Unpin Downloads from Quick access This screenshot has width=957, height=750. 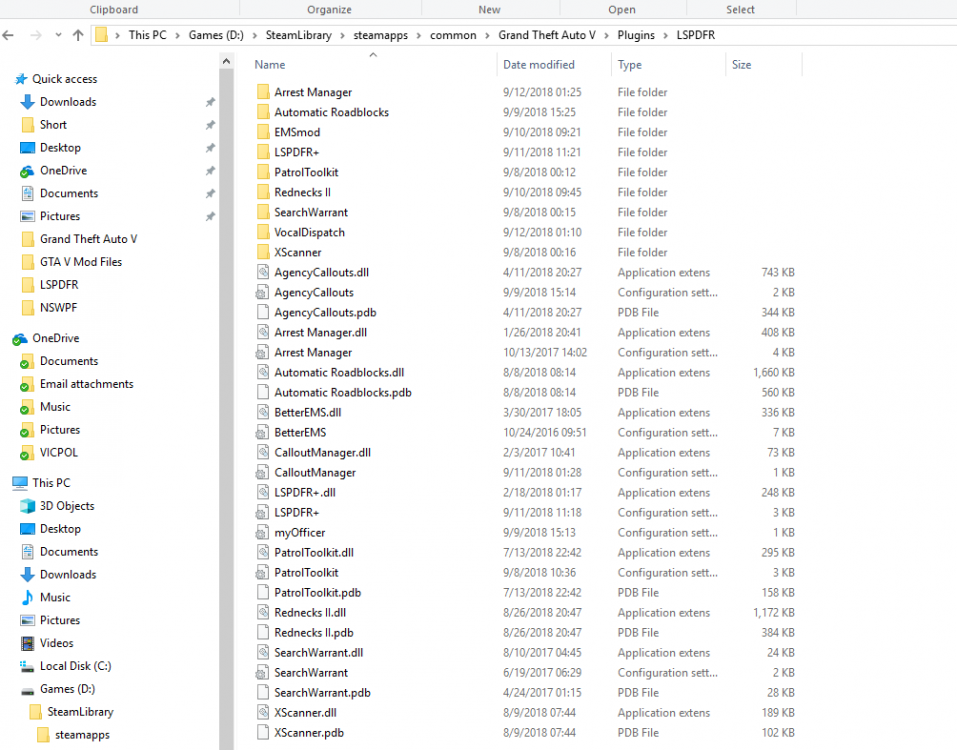[210, 102]
